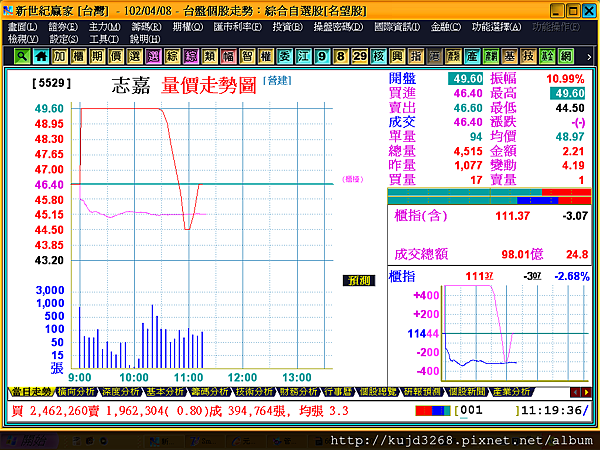Click the green 網 toolbar icon

566,56
